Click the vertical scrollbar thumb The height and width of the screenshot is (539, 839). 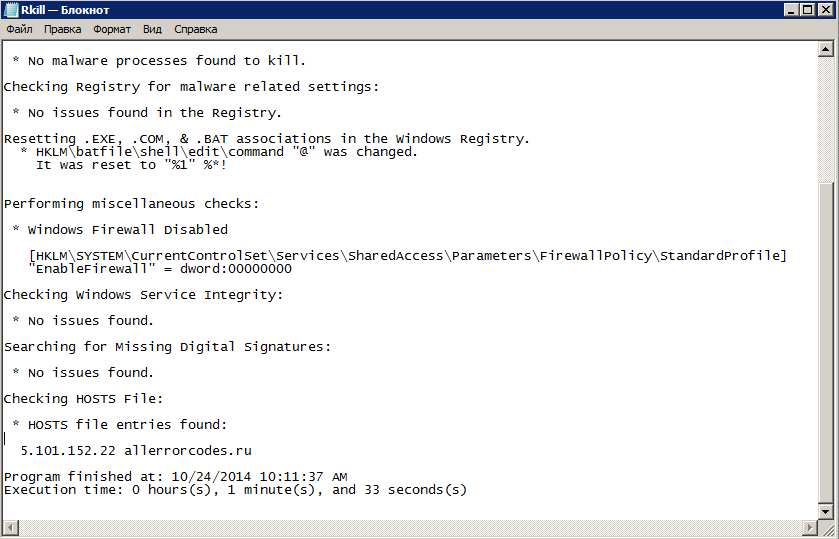(827, 340)
